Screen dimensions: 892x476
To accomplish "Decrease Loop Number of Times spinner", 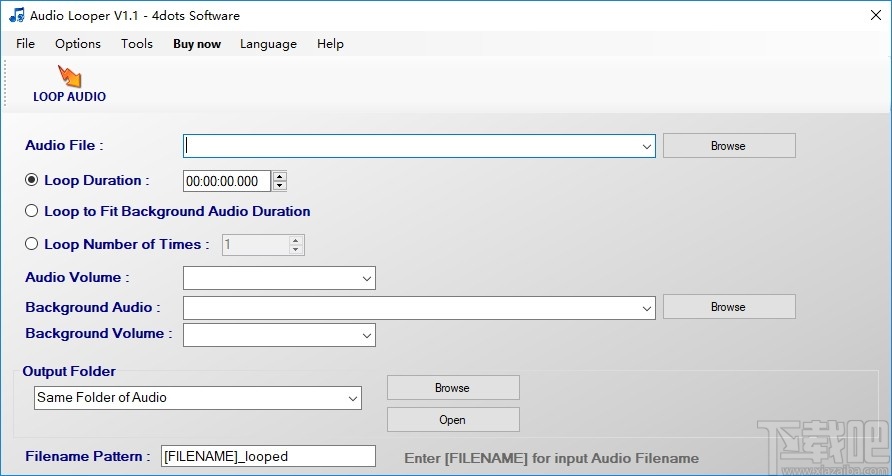I will (295, 250).
